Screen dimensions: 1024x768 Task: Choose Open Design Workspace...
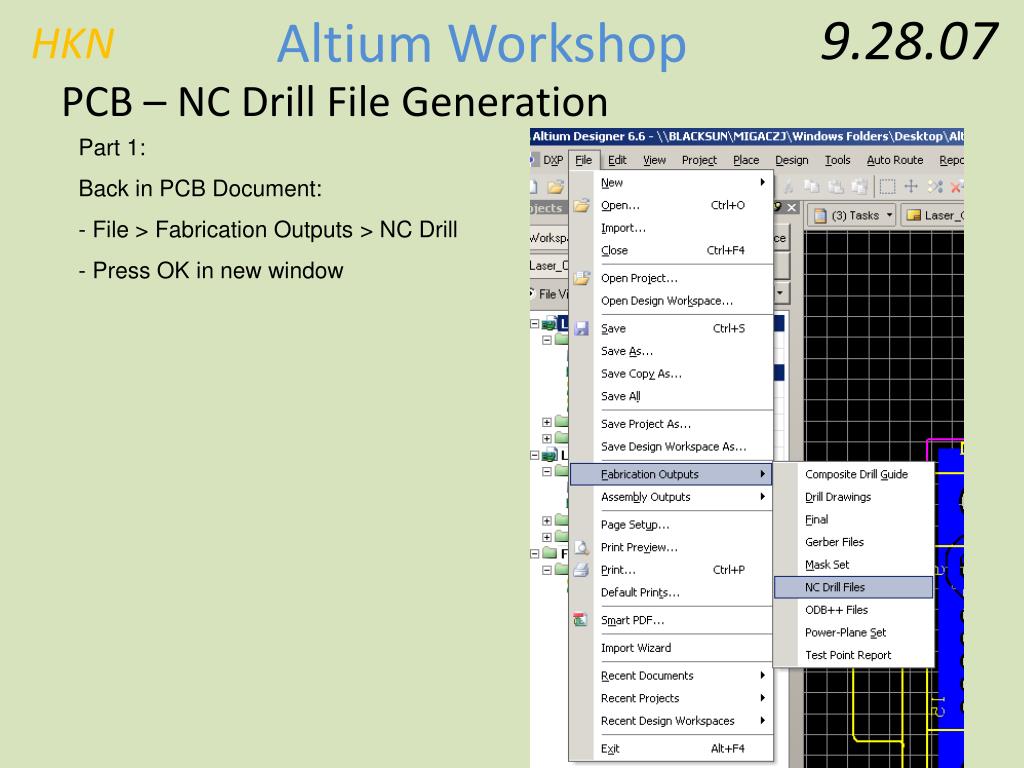tap(672, 301)
